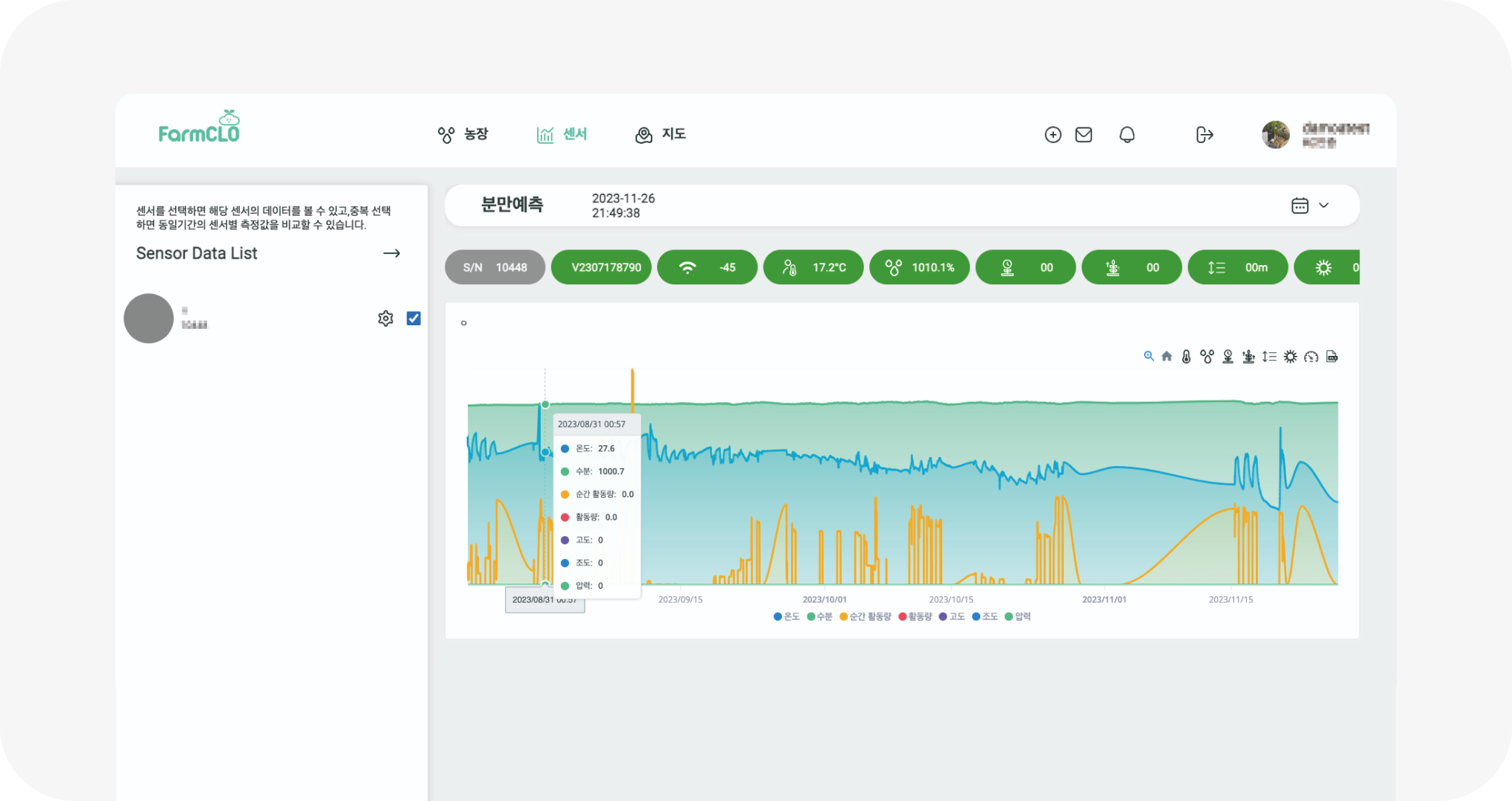Image resolution: width=1512 pixels, height=801 pixels.
Task: Toggle 조도 series in chart legend
Action: [x=985, y=616]
